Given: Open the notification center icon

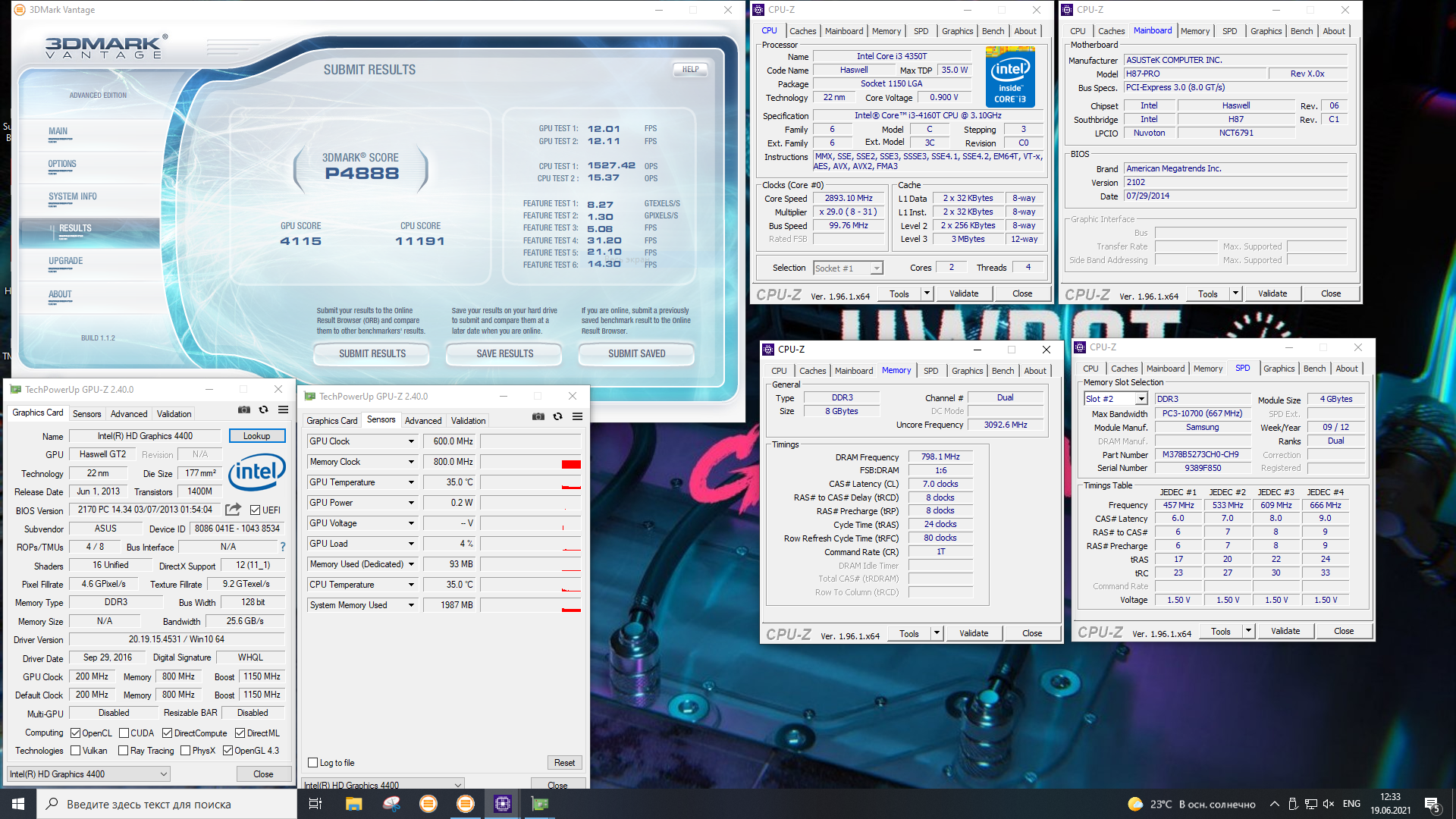Looking at the screenshot, I should click(1432, 804).
